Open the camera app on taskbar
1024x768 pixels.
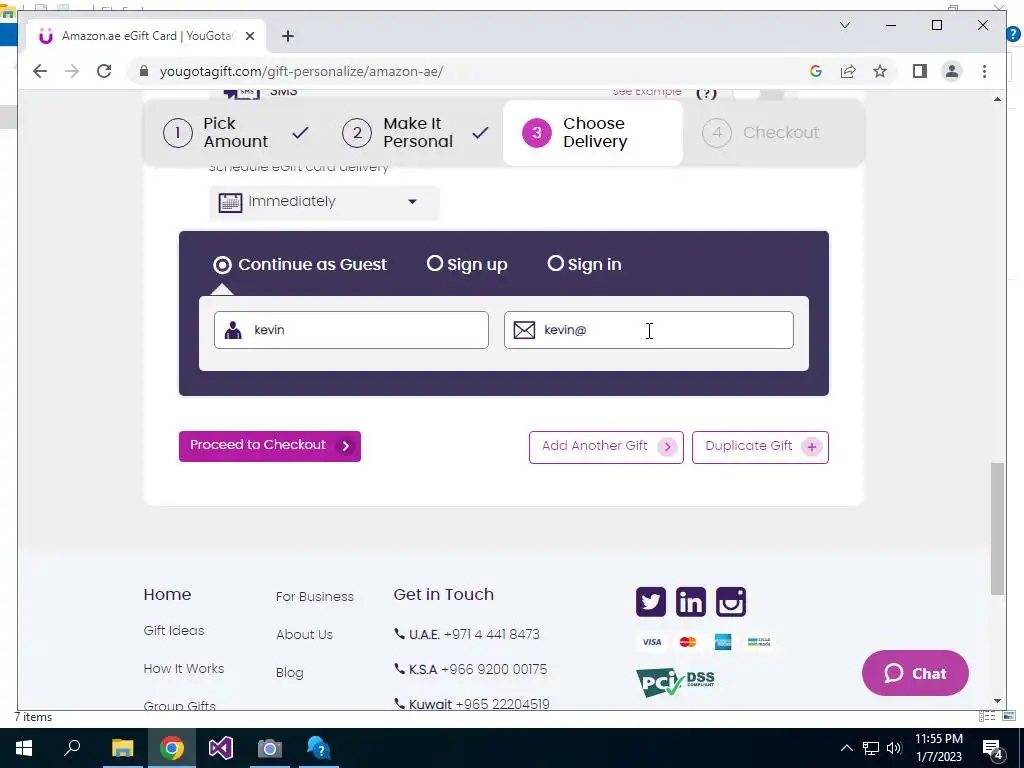point(270,748)
